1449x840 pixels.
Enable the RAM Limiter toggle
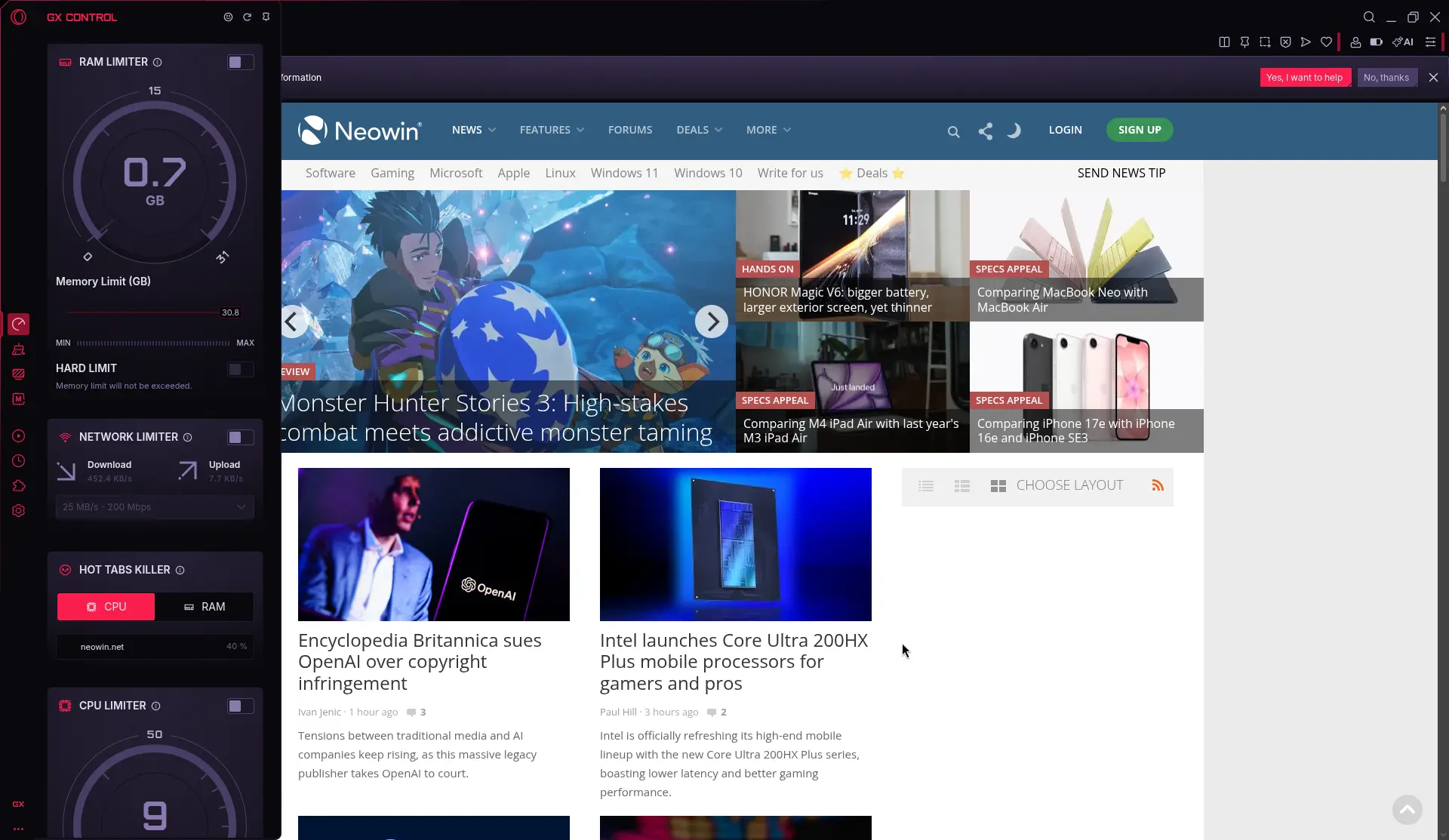pyautogui.click(x=240, y=62)
